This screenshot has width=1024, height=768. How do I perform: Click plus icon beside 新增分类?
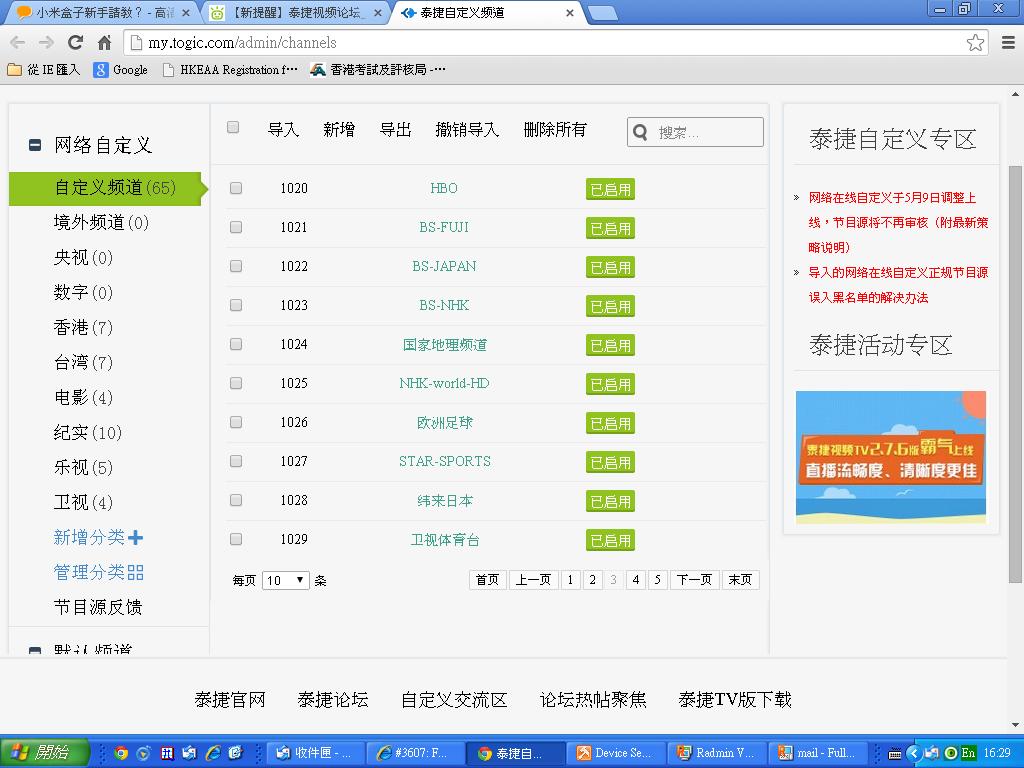[x=136, y=538]
